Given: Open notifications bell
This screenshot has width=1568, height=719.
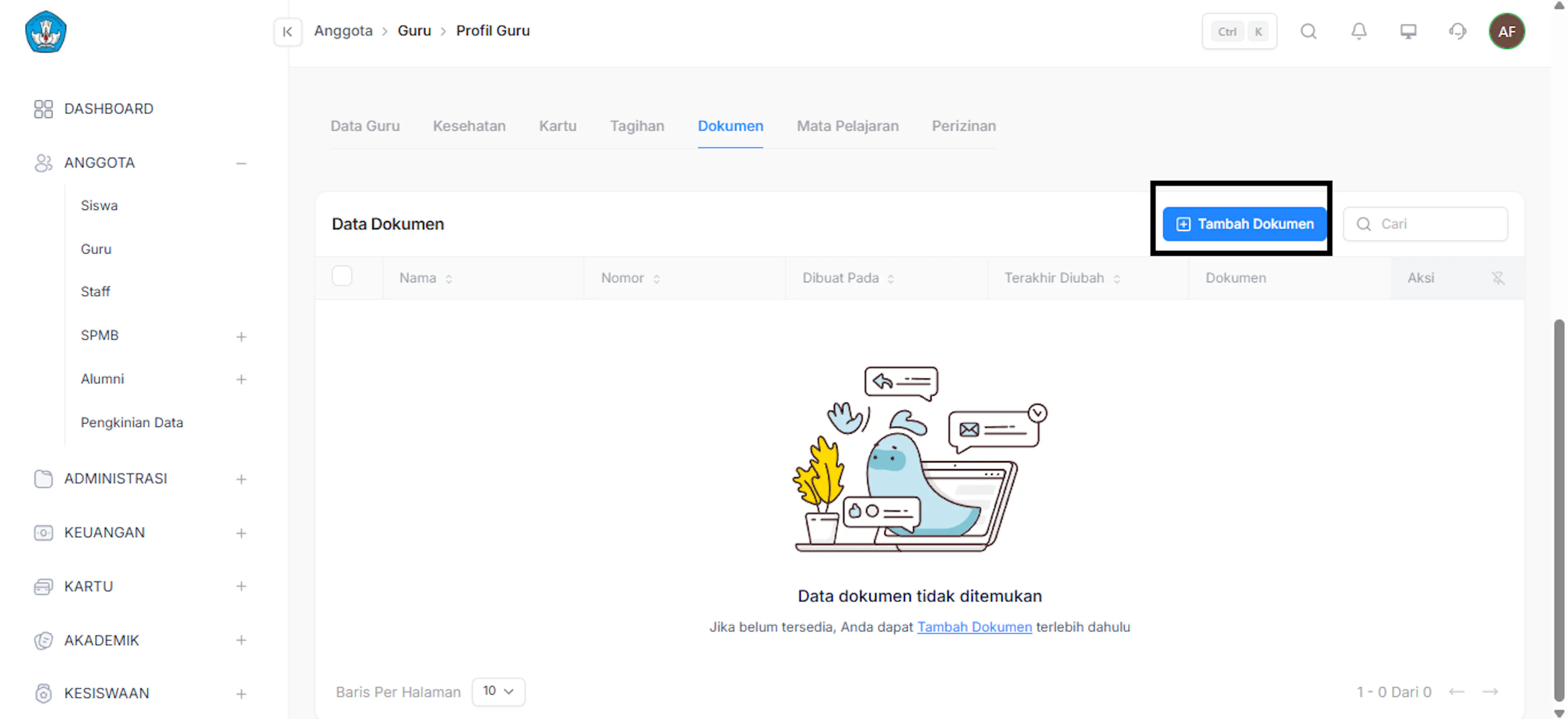Looking at the screenshot, I should (x=1359, y=31).
